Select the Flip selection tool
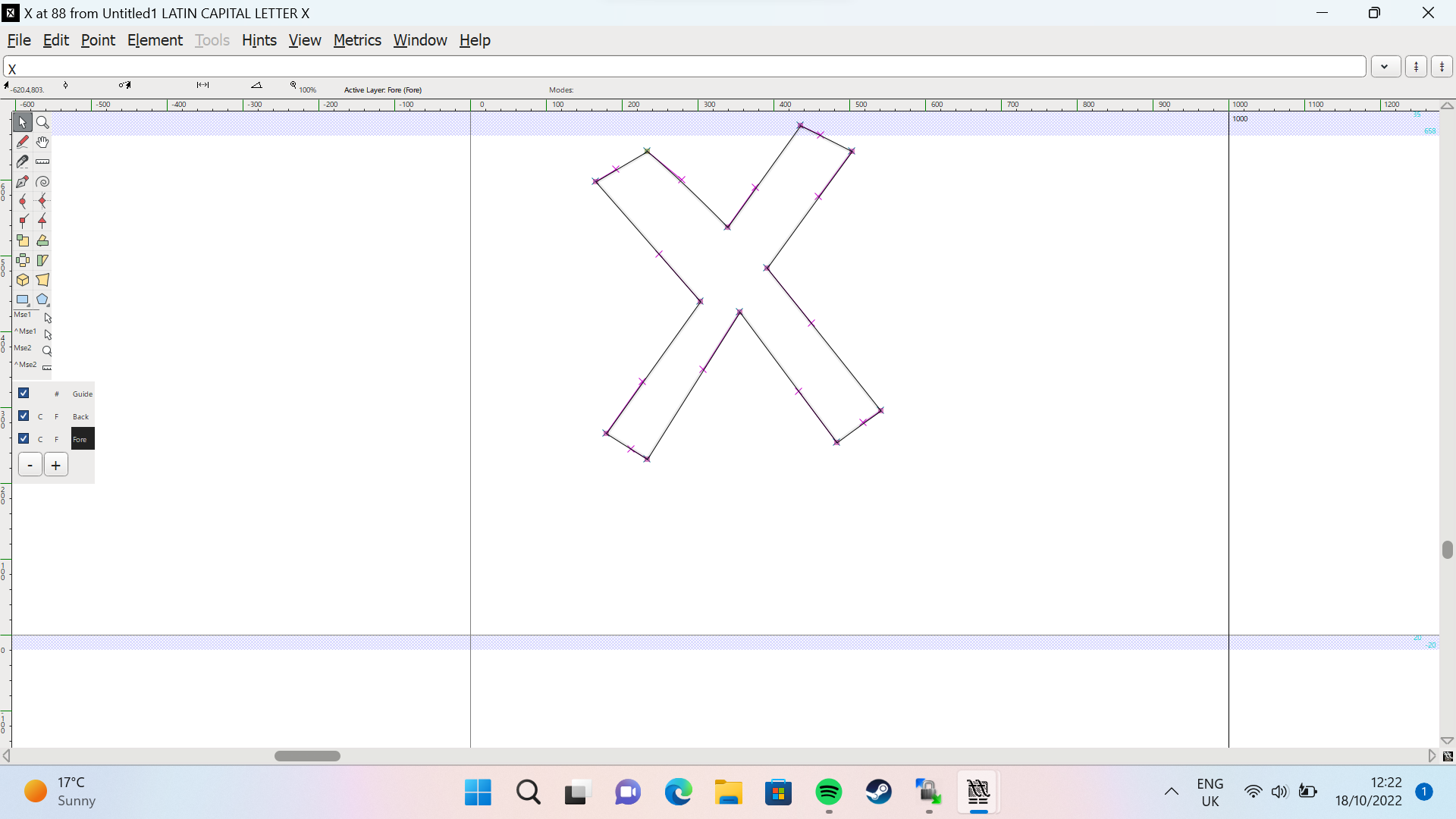The image size is (1456, 819). point(23,260)
